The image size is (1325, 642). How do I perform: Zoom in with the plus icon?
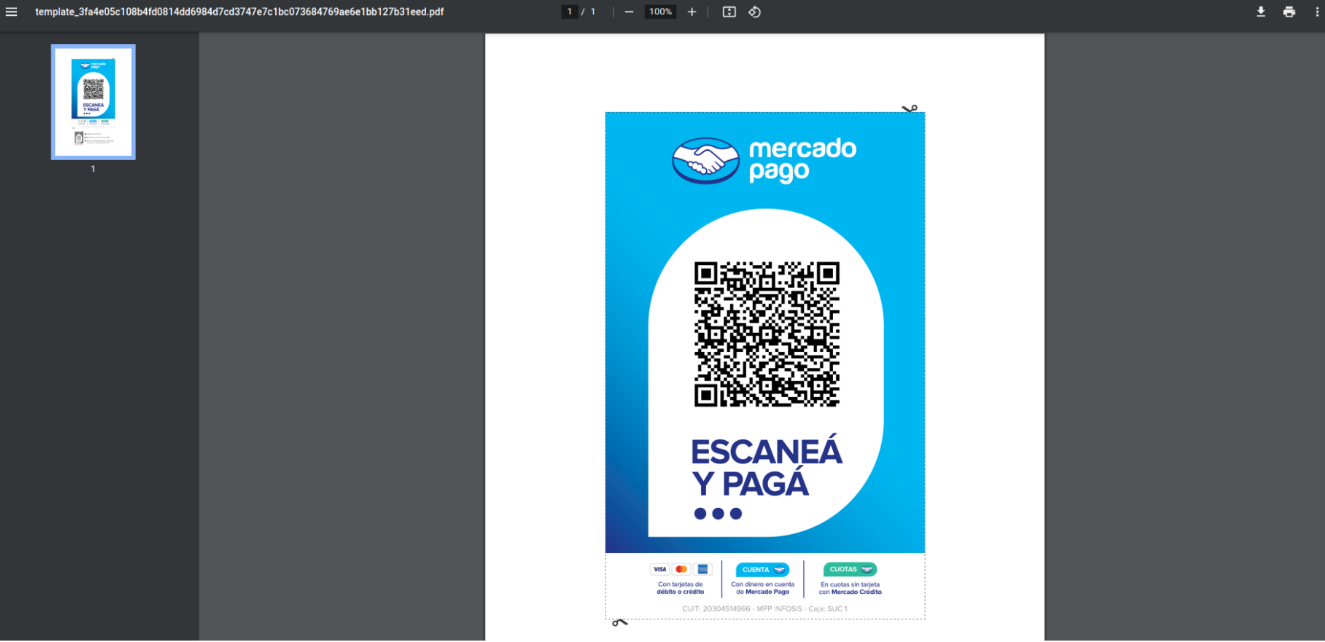(692, 12)
